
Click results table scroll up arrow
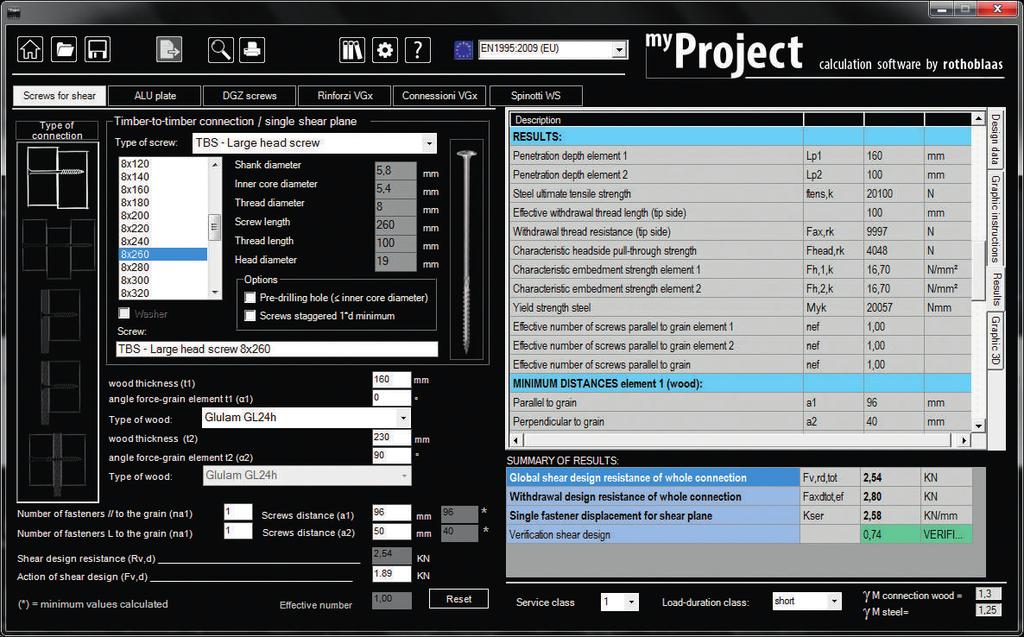[978, 119]
